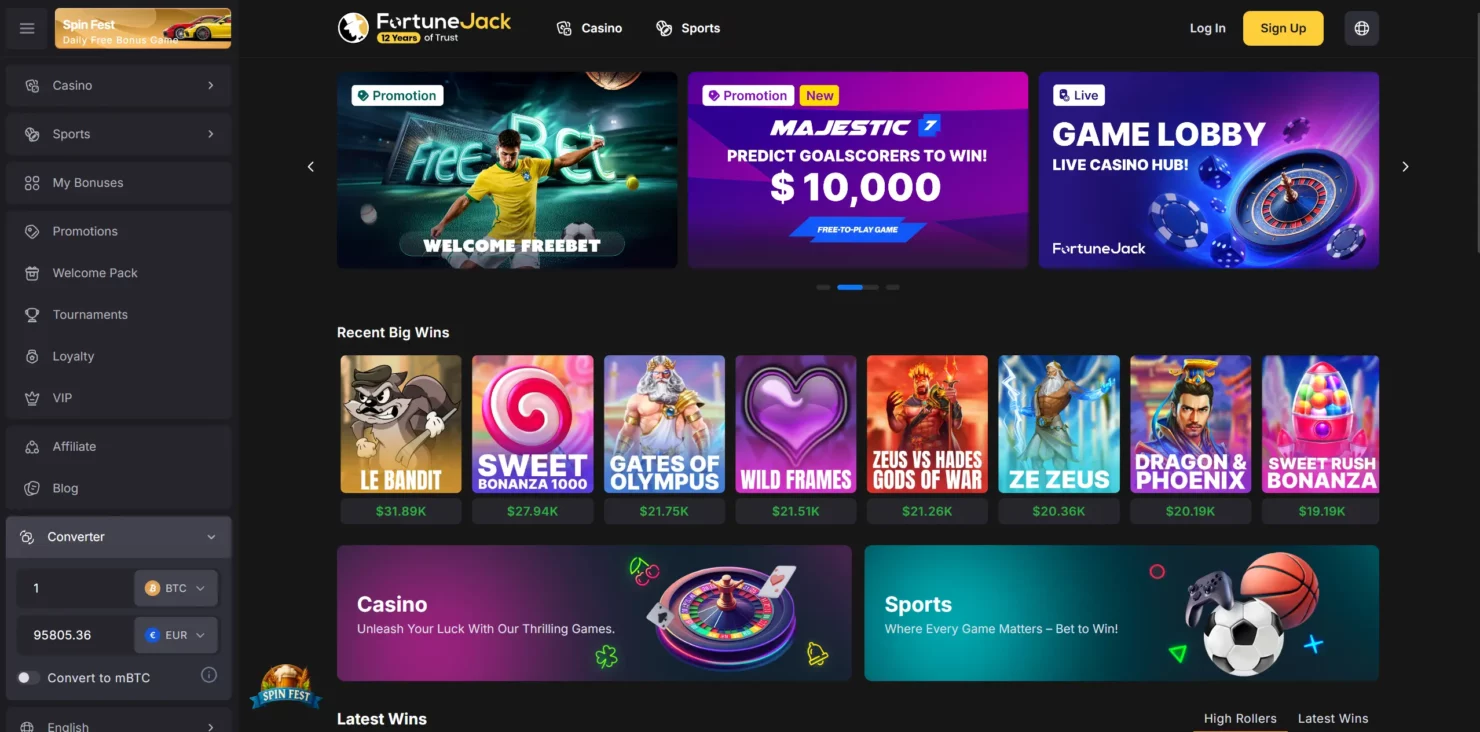This screenshot has width=1480, height=732.
Task: Expand the Casino sidebar submenu
Action: click(119, 86)
